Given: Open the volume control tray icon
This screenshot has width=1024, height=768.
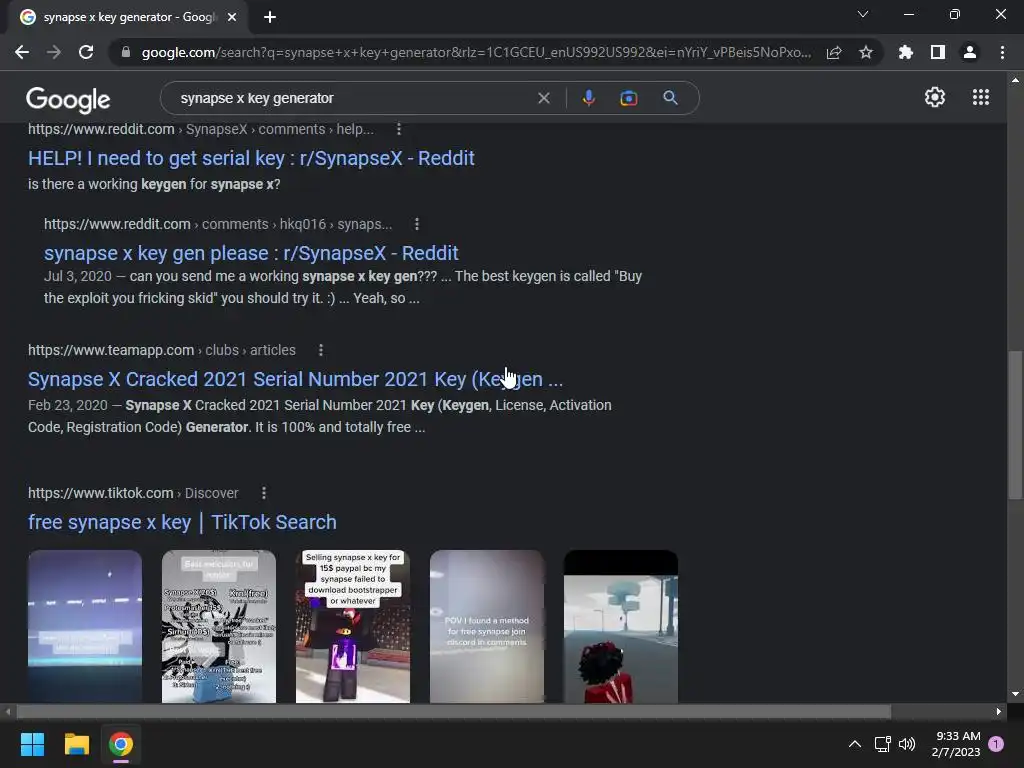Looking at the screenshot, I should tap(907, 744).
